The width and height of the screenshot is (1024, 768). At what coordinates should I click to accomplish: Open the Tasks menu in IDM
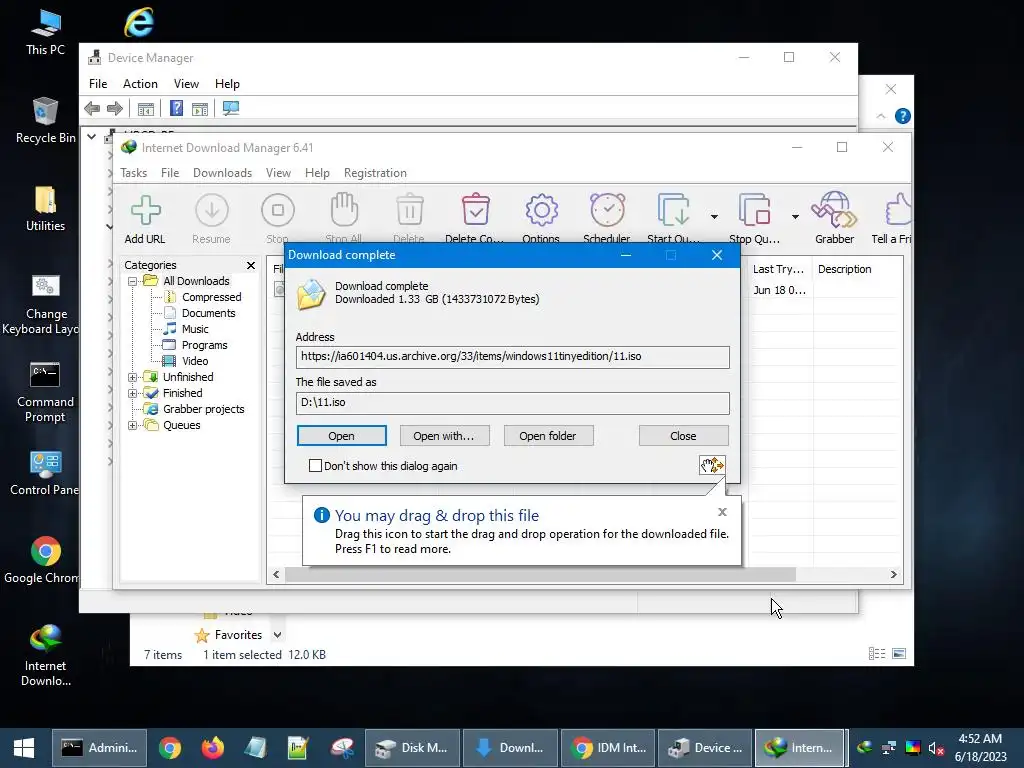coord(133,173)
